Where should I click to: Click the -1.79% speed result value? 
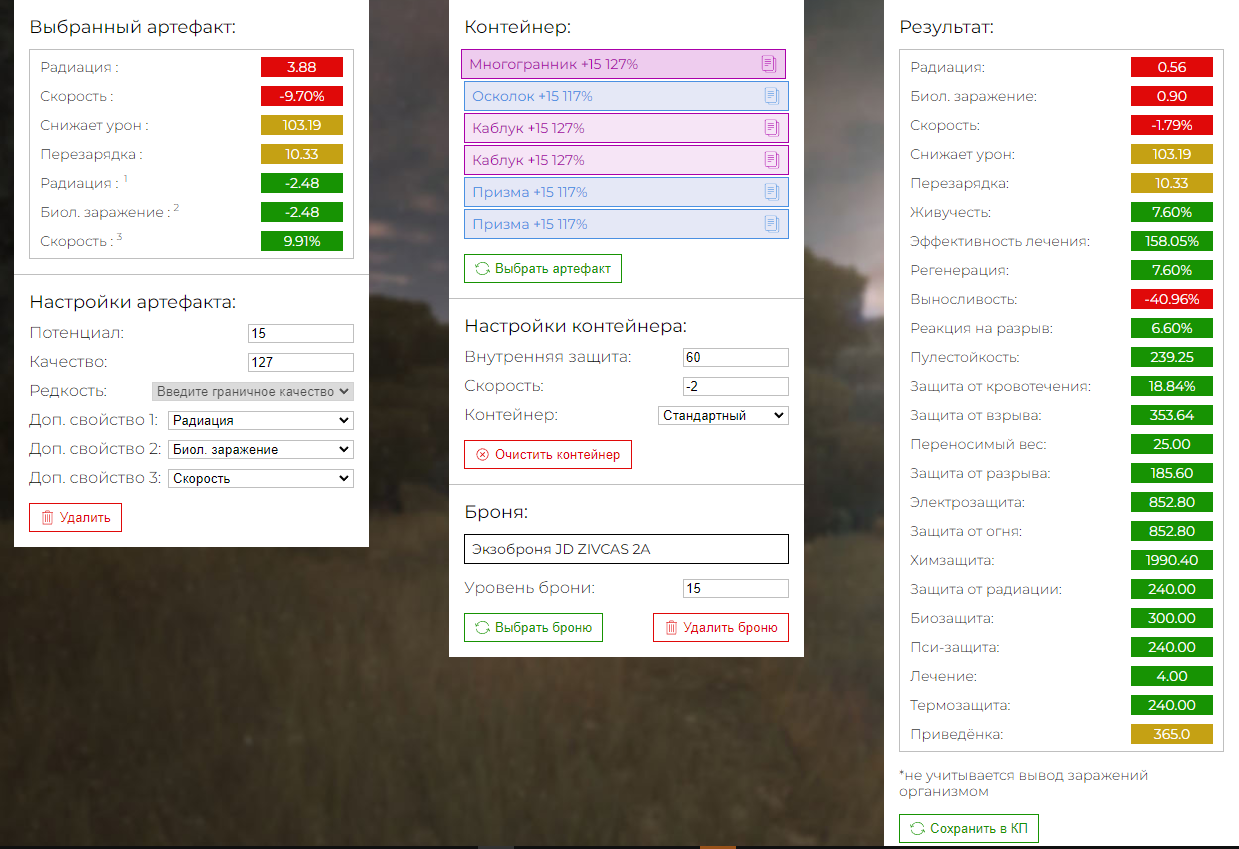pos(1172,125)
